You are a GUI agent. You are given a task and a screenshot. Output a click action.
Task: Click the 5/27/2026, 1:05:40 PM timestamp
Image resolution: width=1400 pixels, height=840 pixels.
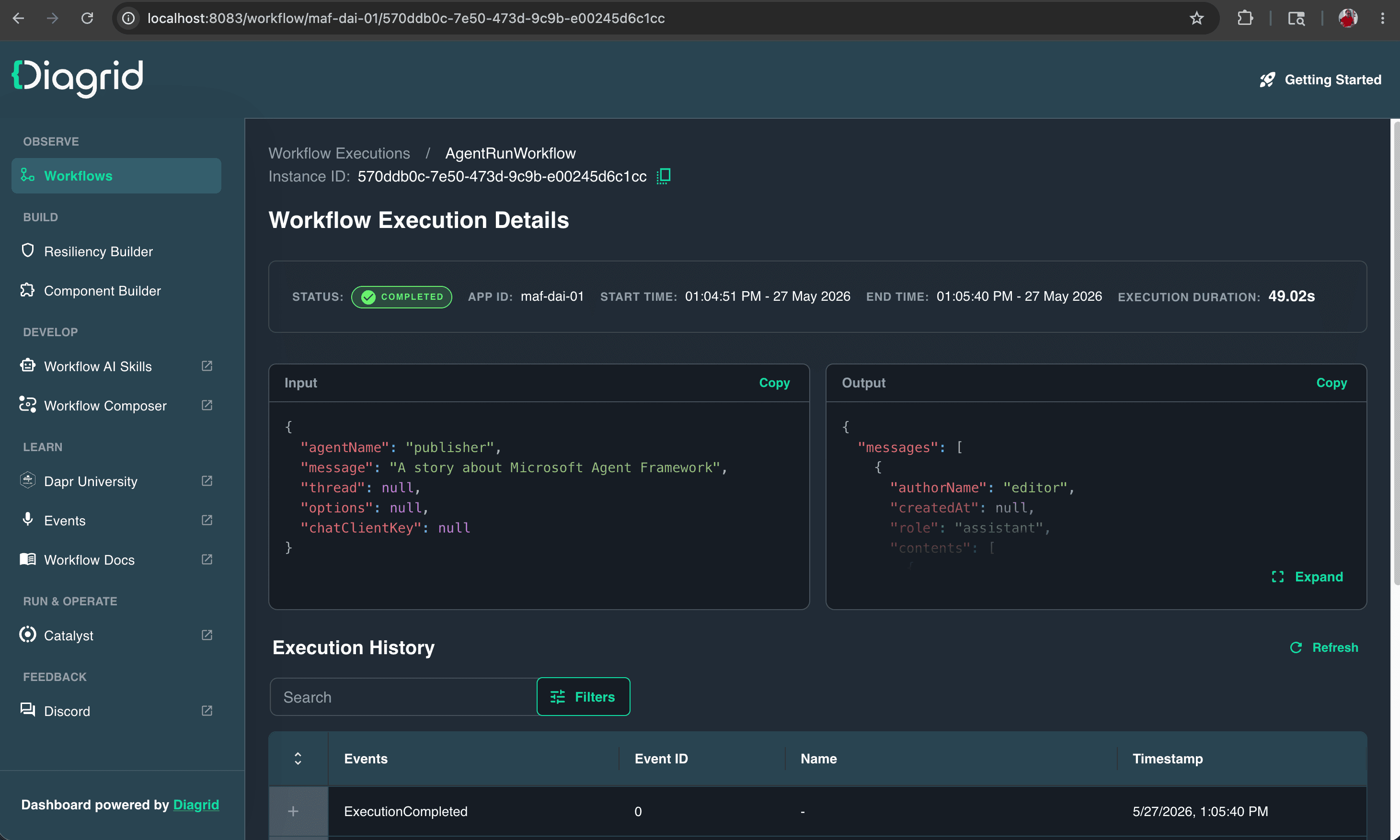1200,811
